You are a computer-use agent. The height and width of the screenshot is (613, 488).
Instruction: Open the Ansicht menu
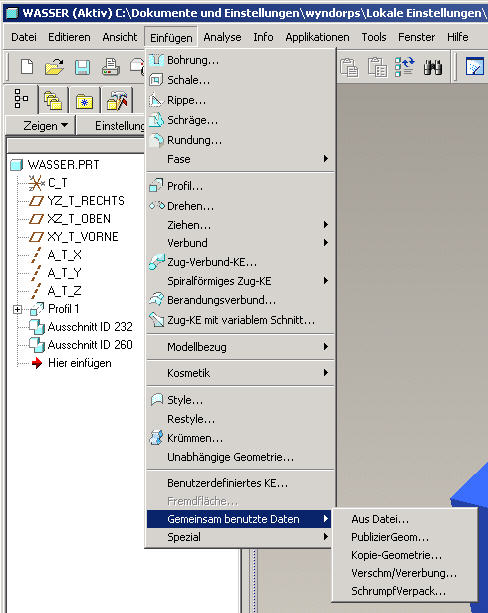pos(120,37)
